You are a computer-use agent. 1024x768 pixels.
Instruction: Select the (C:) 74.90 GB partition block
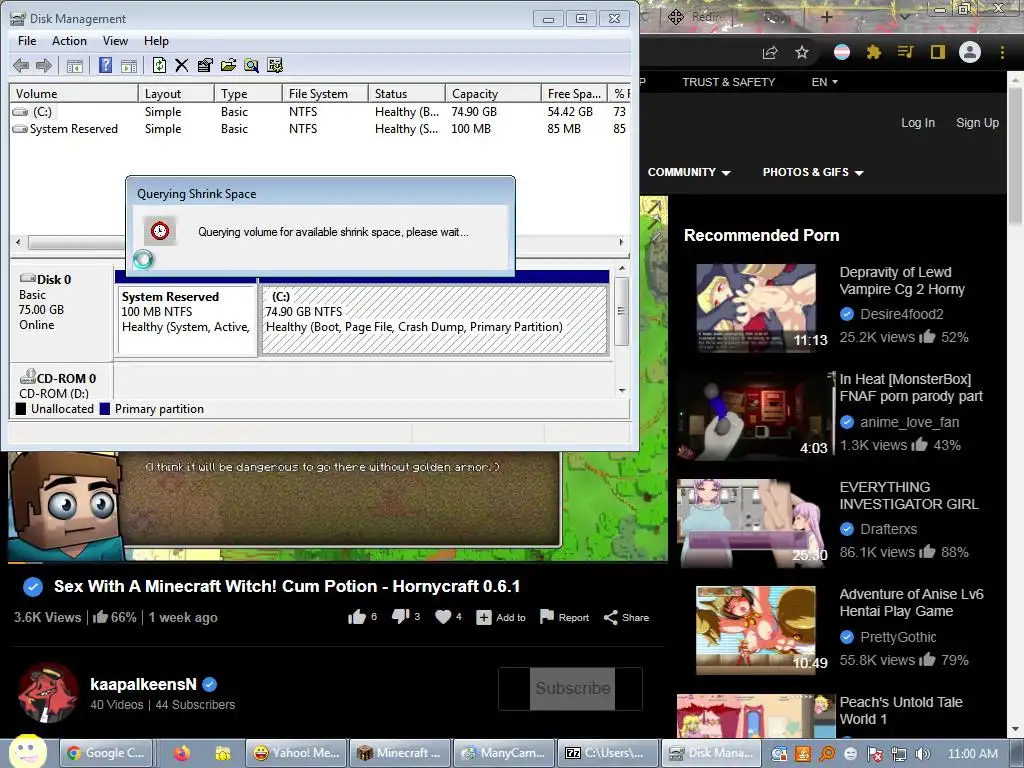pos(434,319)
